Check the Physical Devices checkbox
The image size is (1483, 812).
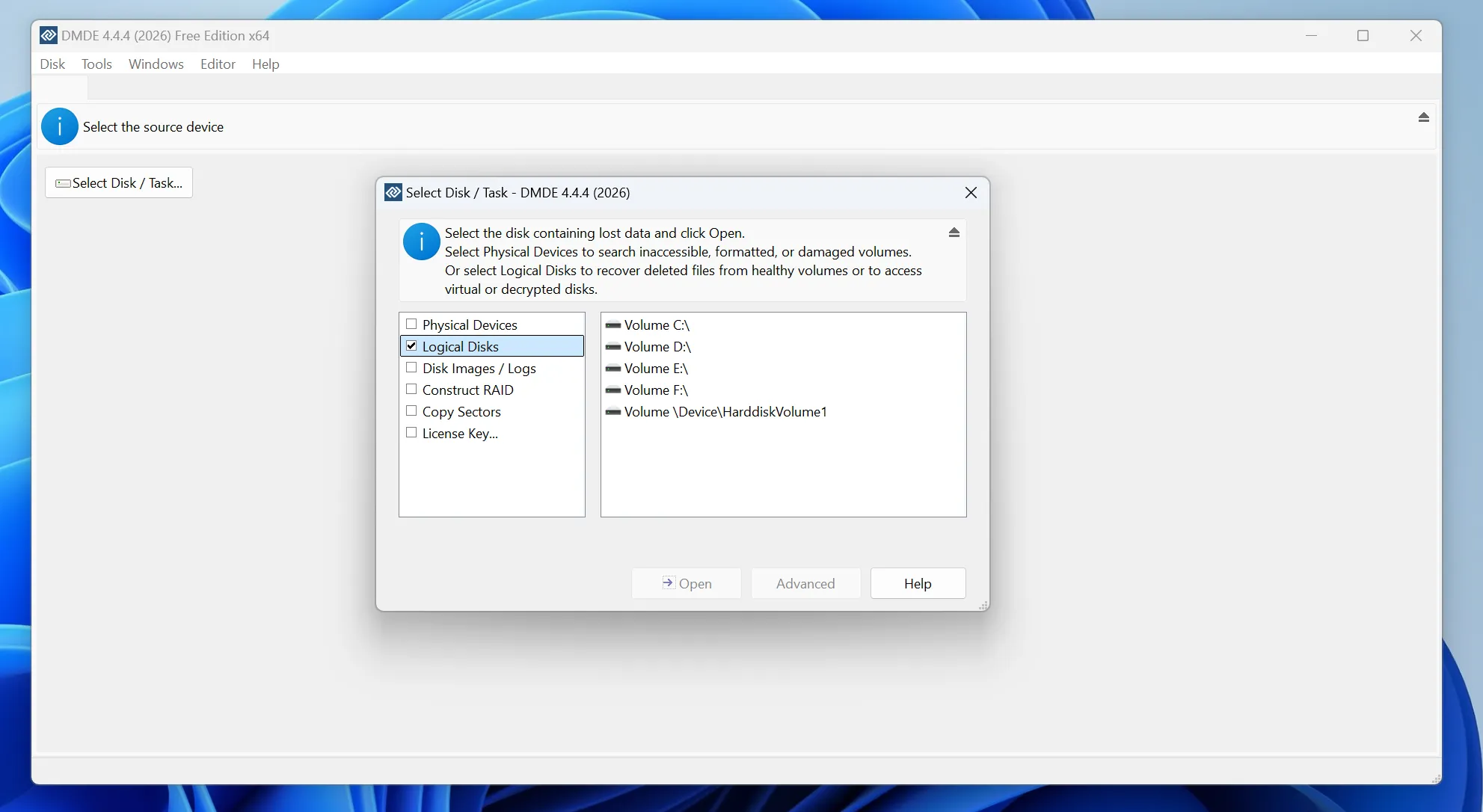(411, 325)
